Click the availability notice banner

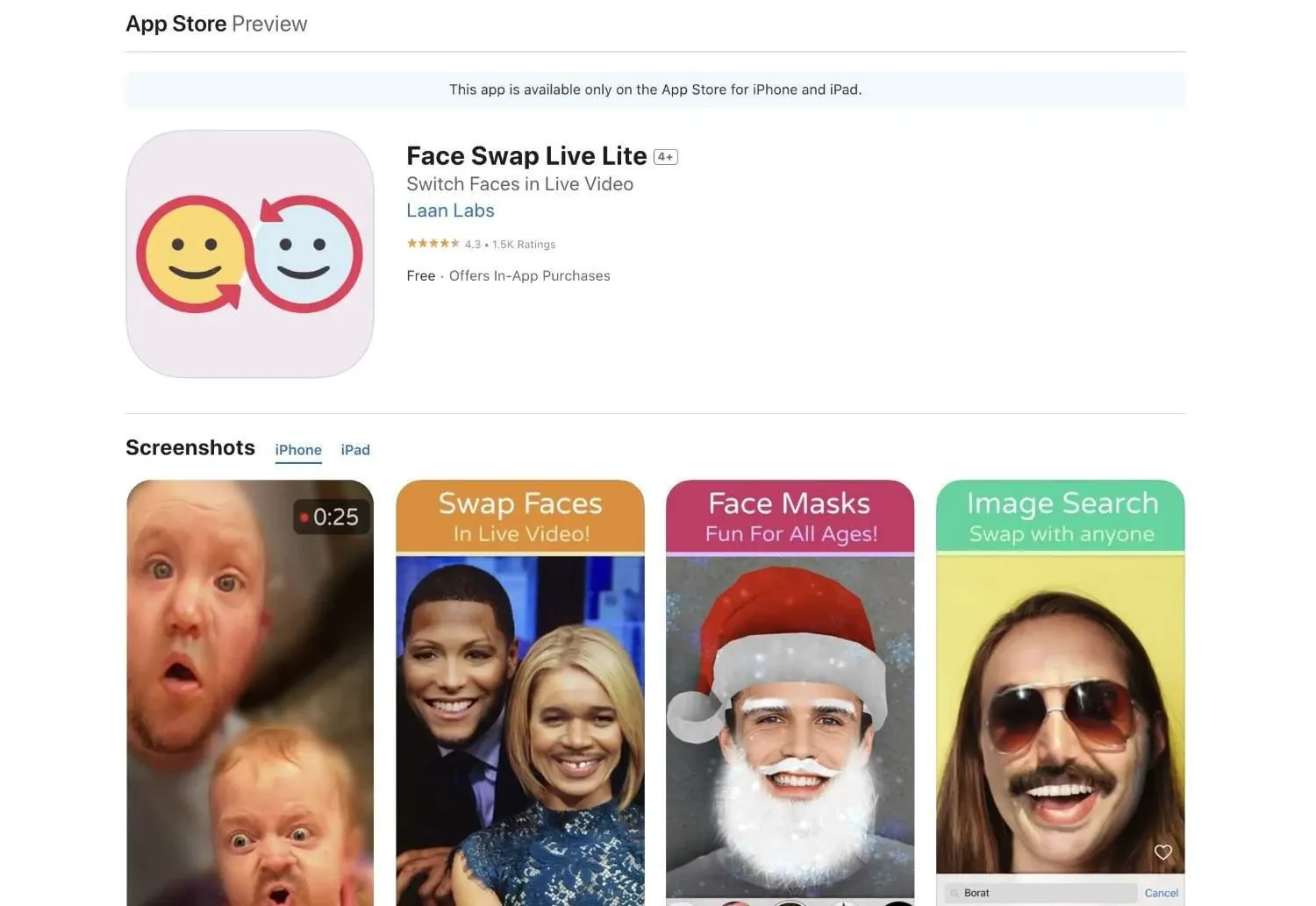(655, 89)
